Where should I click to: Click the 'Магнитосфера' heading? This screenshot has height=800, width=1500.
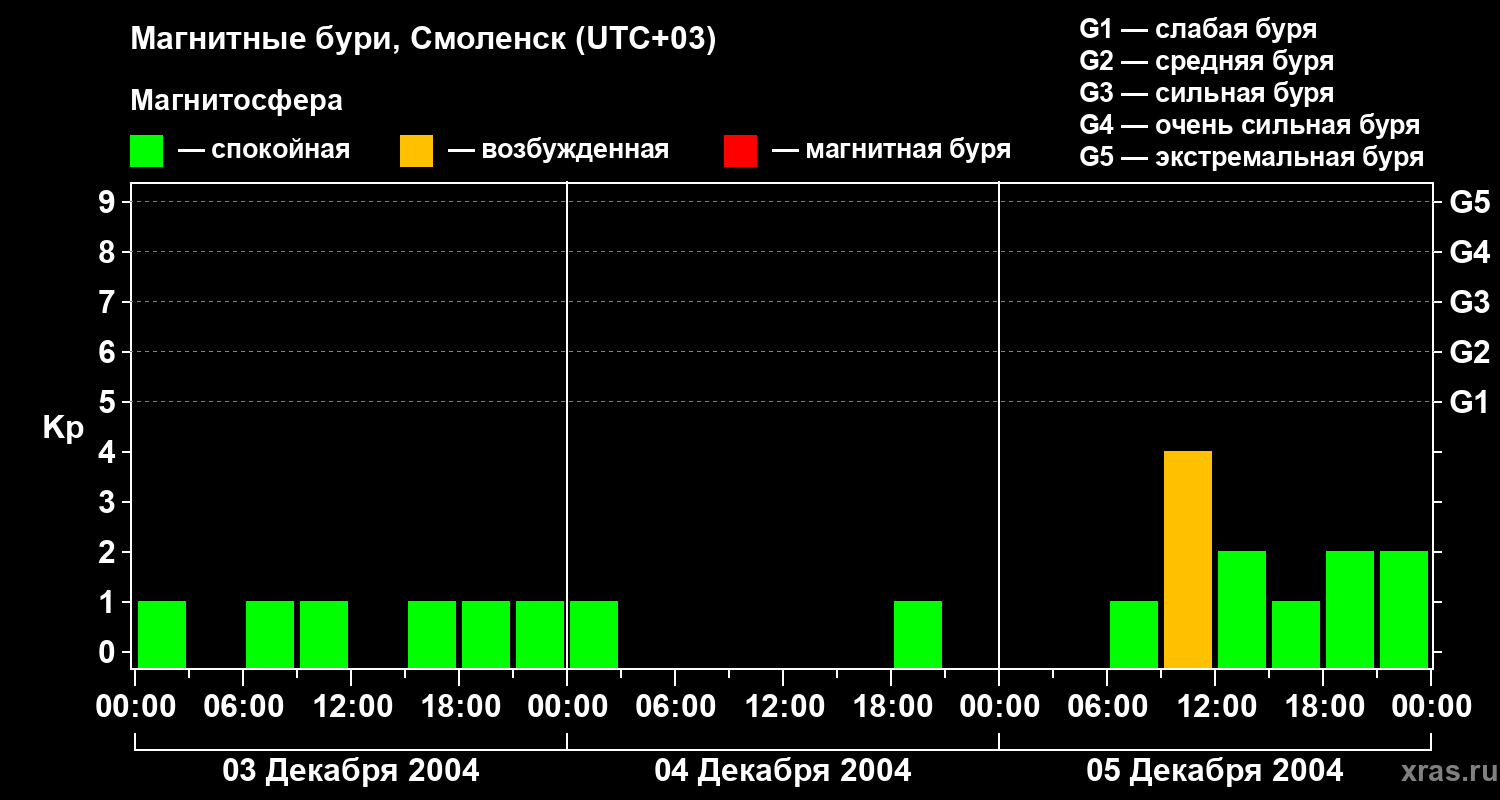pyautogui.click(x=236, y=101)
